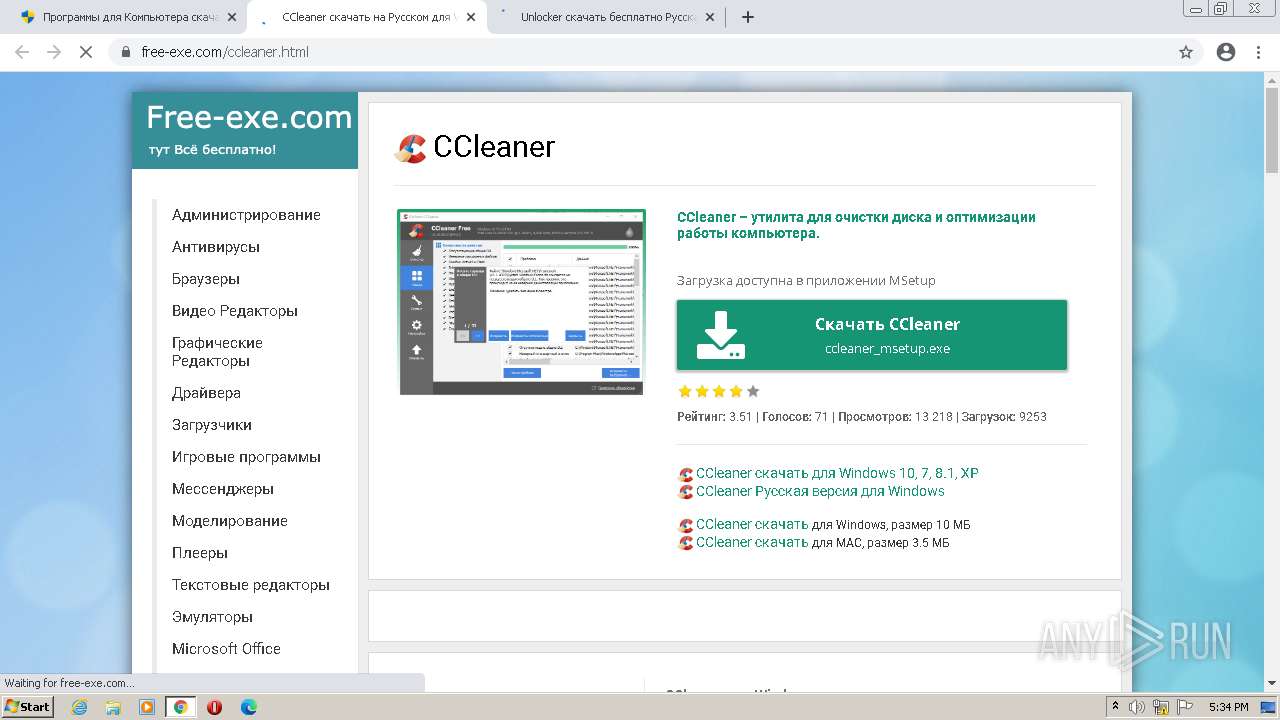
Task: Open the Windows Start menu
Action: pyautogui.click(x=27, y=706)
